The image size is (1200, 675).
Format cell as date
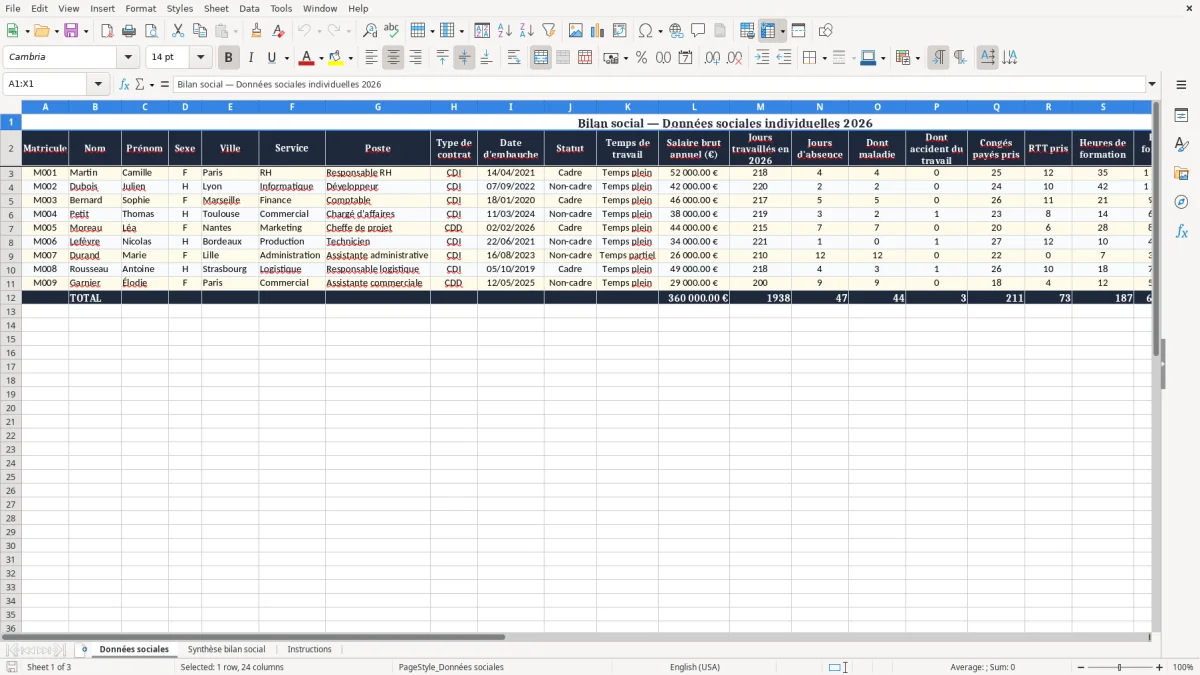point(685,58)
